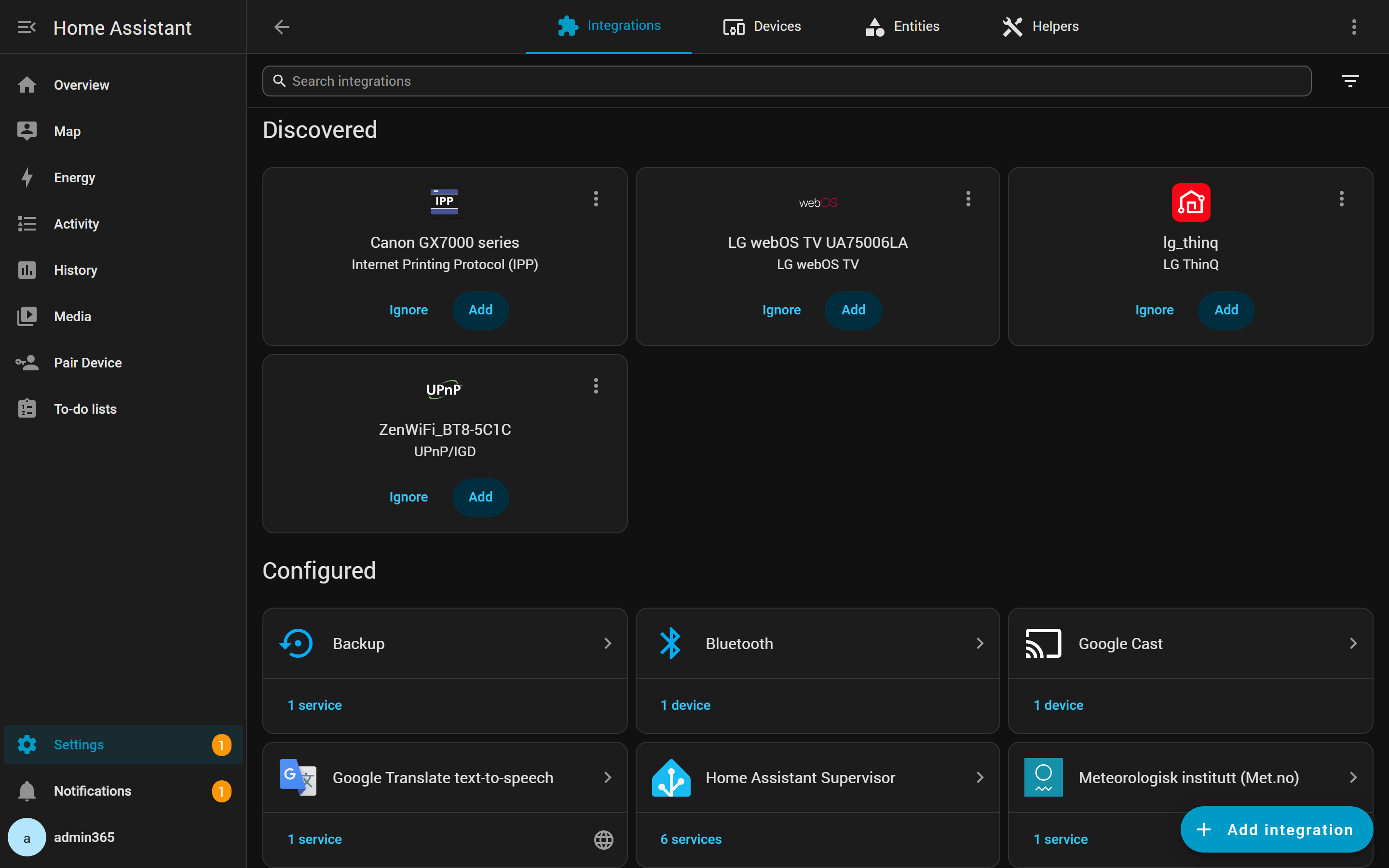Open Settings in the sidebar
The height and width of the screenshot is (868, 1389).
coord(123,745)
